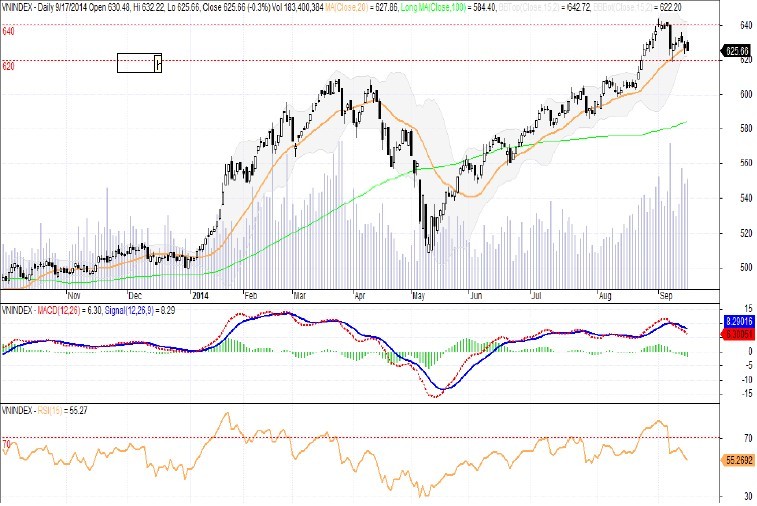
Task: Click the May label on the time axis
Action: [x=418, y=296]
